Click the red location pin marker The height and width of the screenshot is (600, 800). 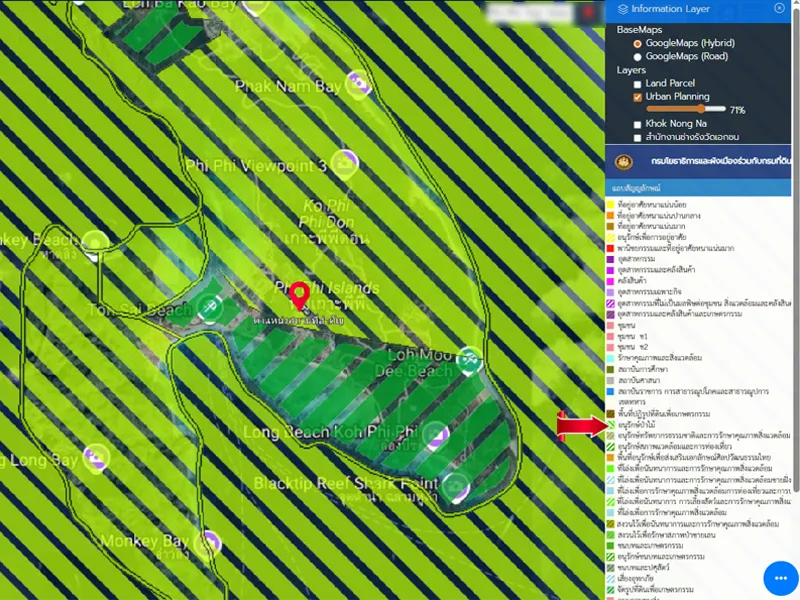(x=299, y=296)
